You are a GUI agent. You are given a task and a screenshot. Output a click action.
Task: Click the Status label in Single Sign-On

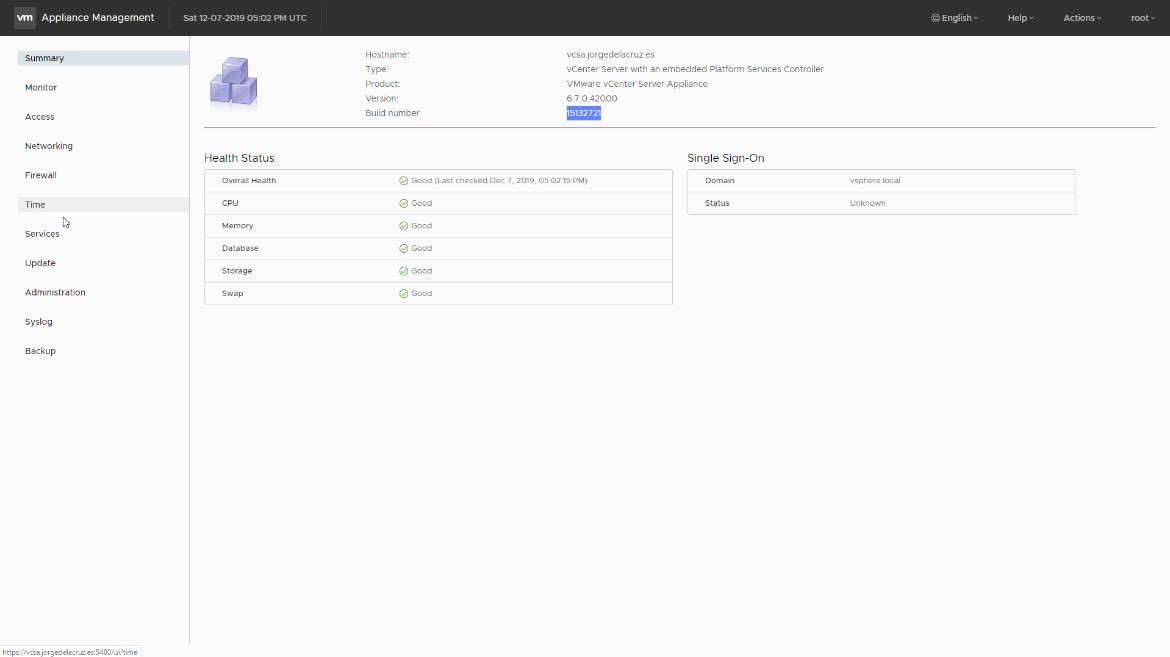coord(717,203)
